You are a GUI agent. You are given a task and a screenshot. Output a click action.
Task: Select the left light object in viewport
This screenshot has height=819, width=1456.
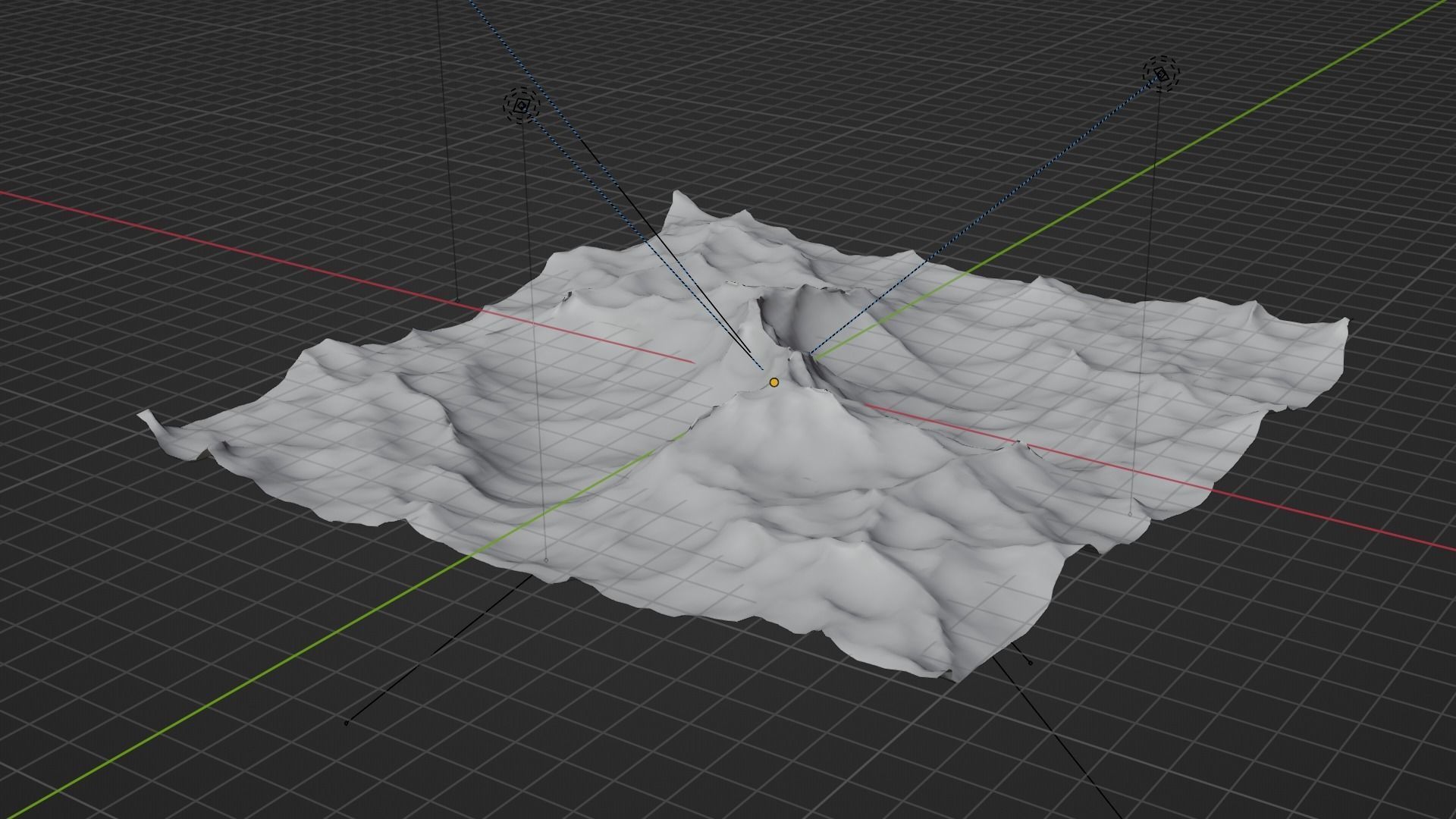pyautogui.click(x=521, y=106)
